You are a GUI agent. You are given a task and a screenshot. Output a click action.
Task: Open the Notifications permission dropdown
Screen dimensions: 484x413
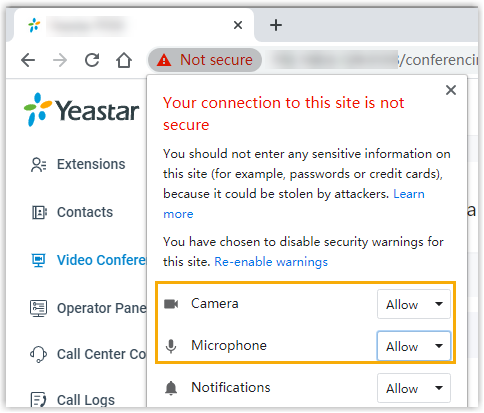(x=414, y=388)
